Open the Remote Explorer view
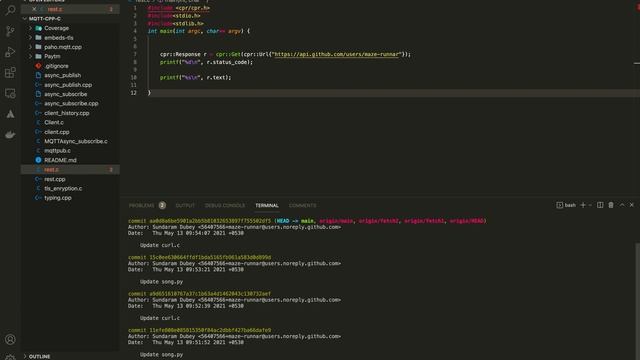This screenshot has height=360, width=640. 10,93
